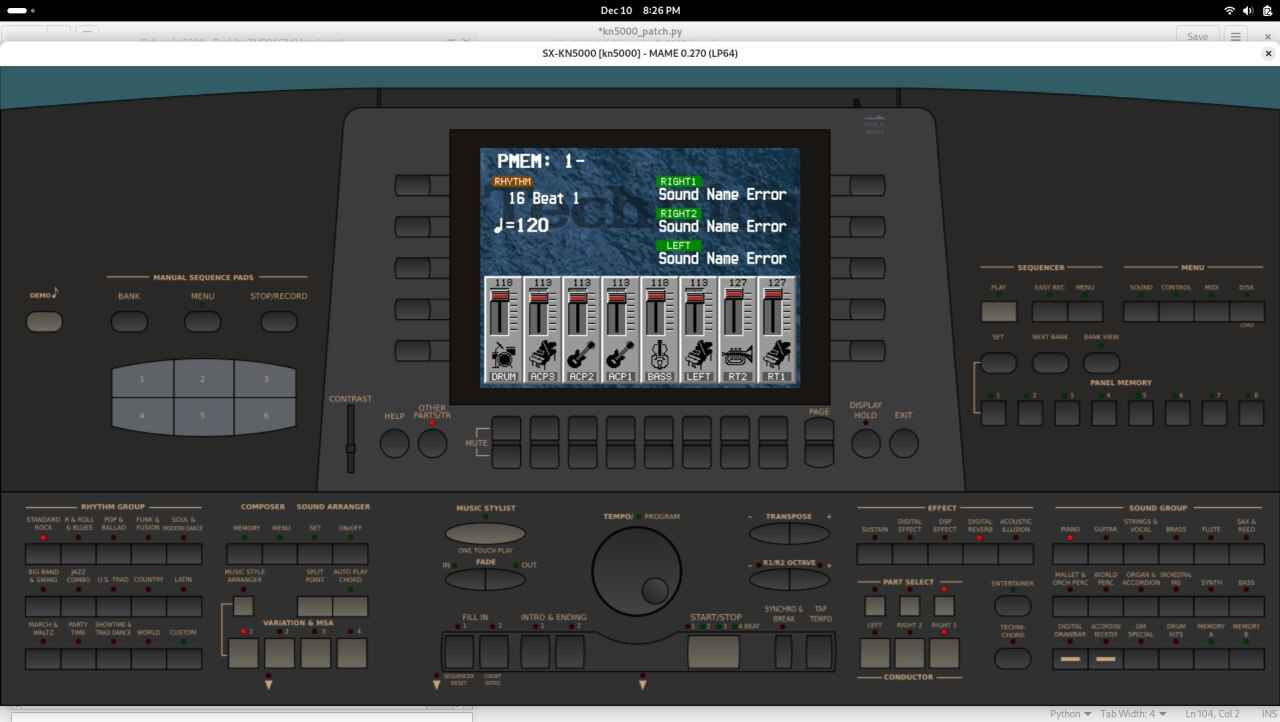Viewport: 1280px width, 722px height.
Task: Toggle Digital Reverb effect button
Action: 980,553
